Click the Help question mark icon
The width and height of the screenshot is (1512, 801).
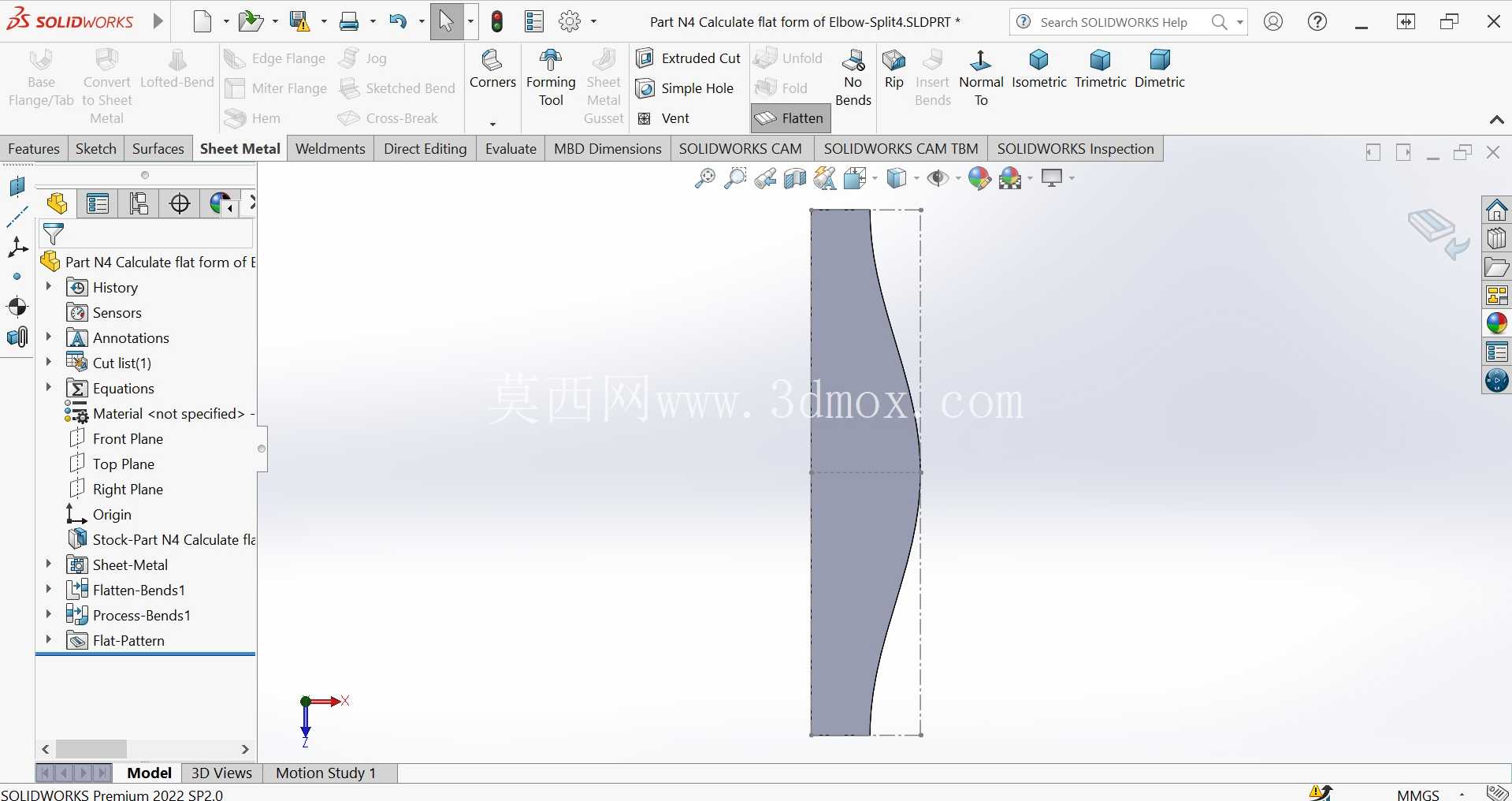(x=1317, y=22)
